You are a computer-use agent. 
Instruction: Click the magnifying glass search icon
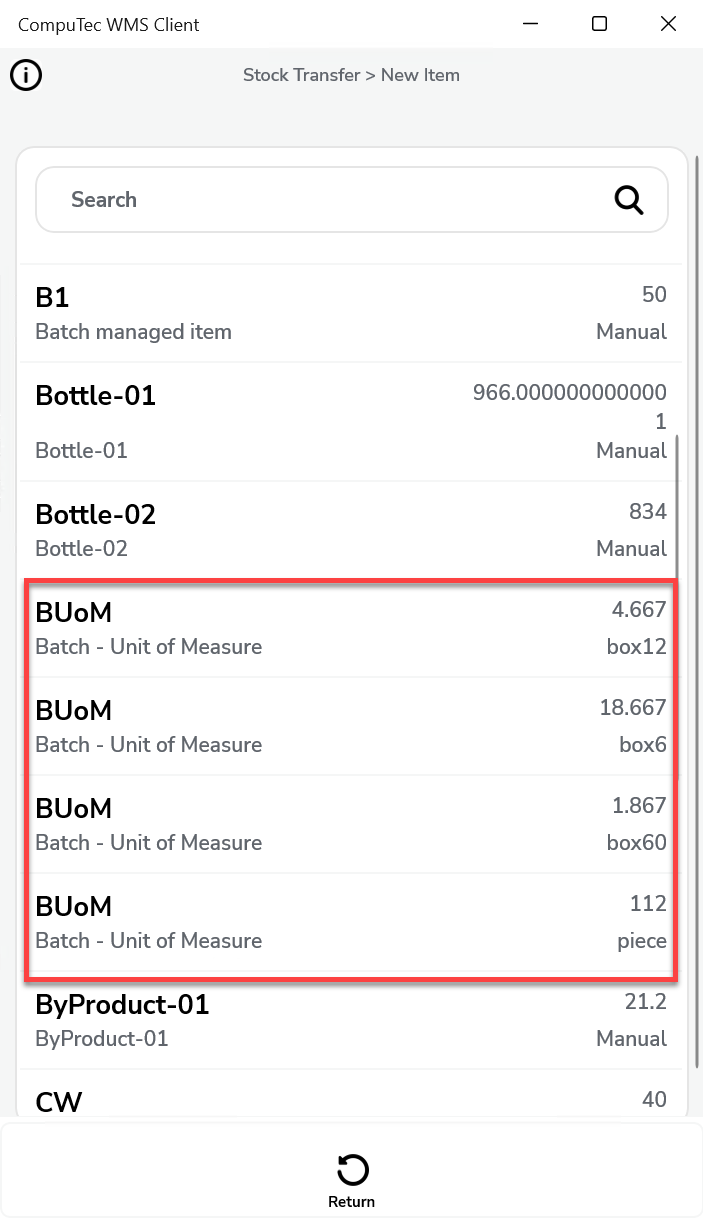628,200
